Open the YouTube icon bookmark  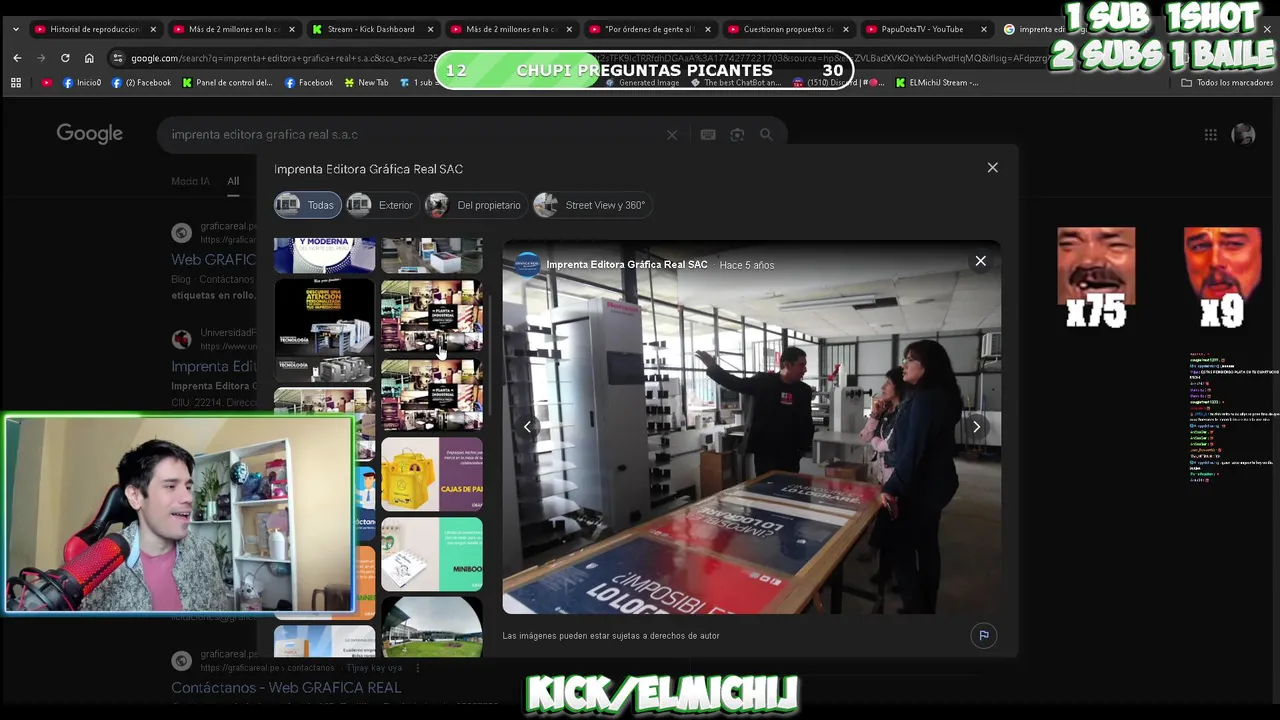pyautogui.click(x=47, y=83)
